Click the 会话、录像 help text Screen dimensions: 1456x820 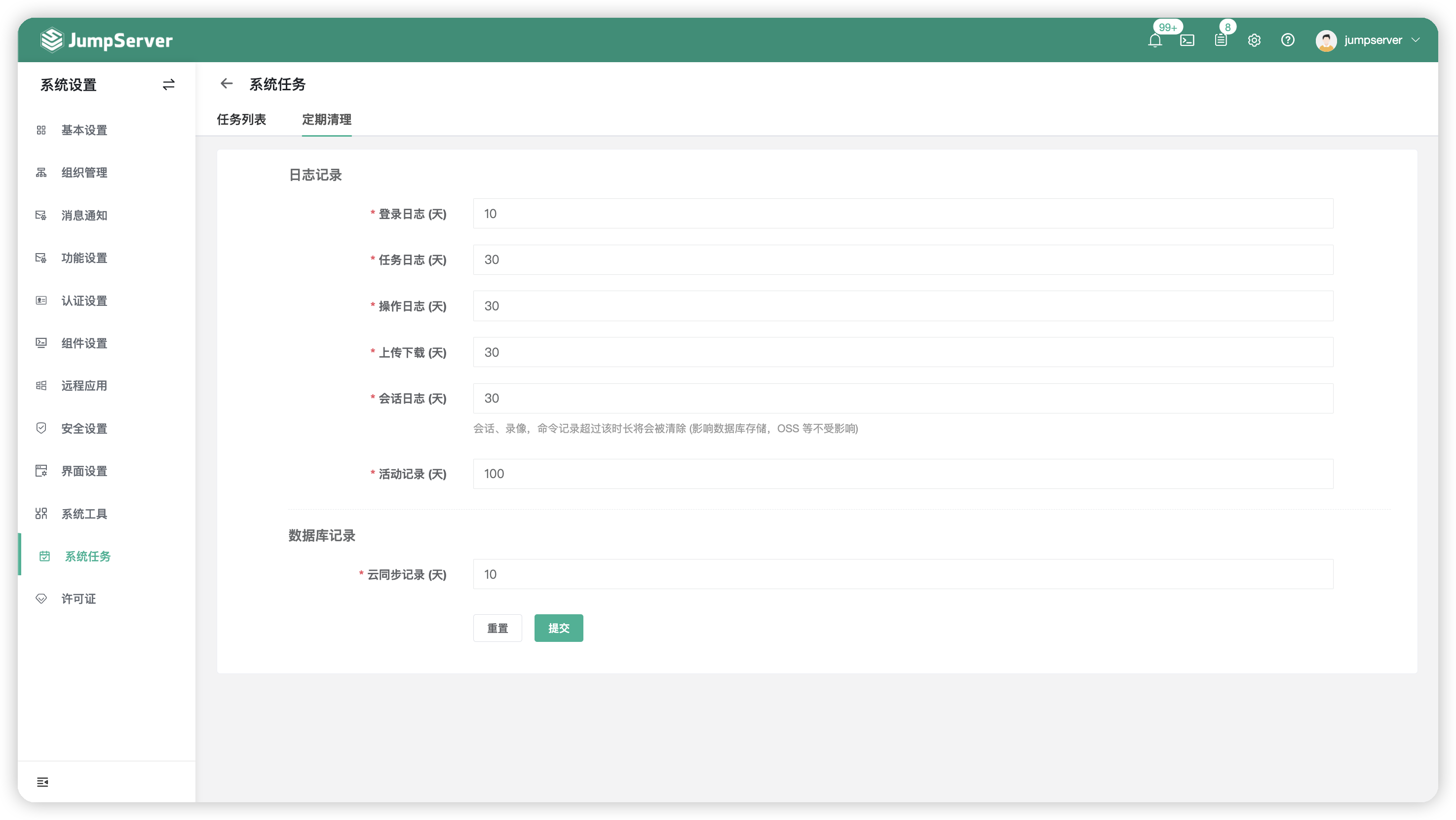[x=665, y=428]
